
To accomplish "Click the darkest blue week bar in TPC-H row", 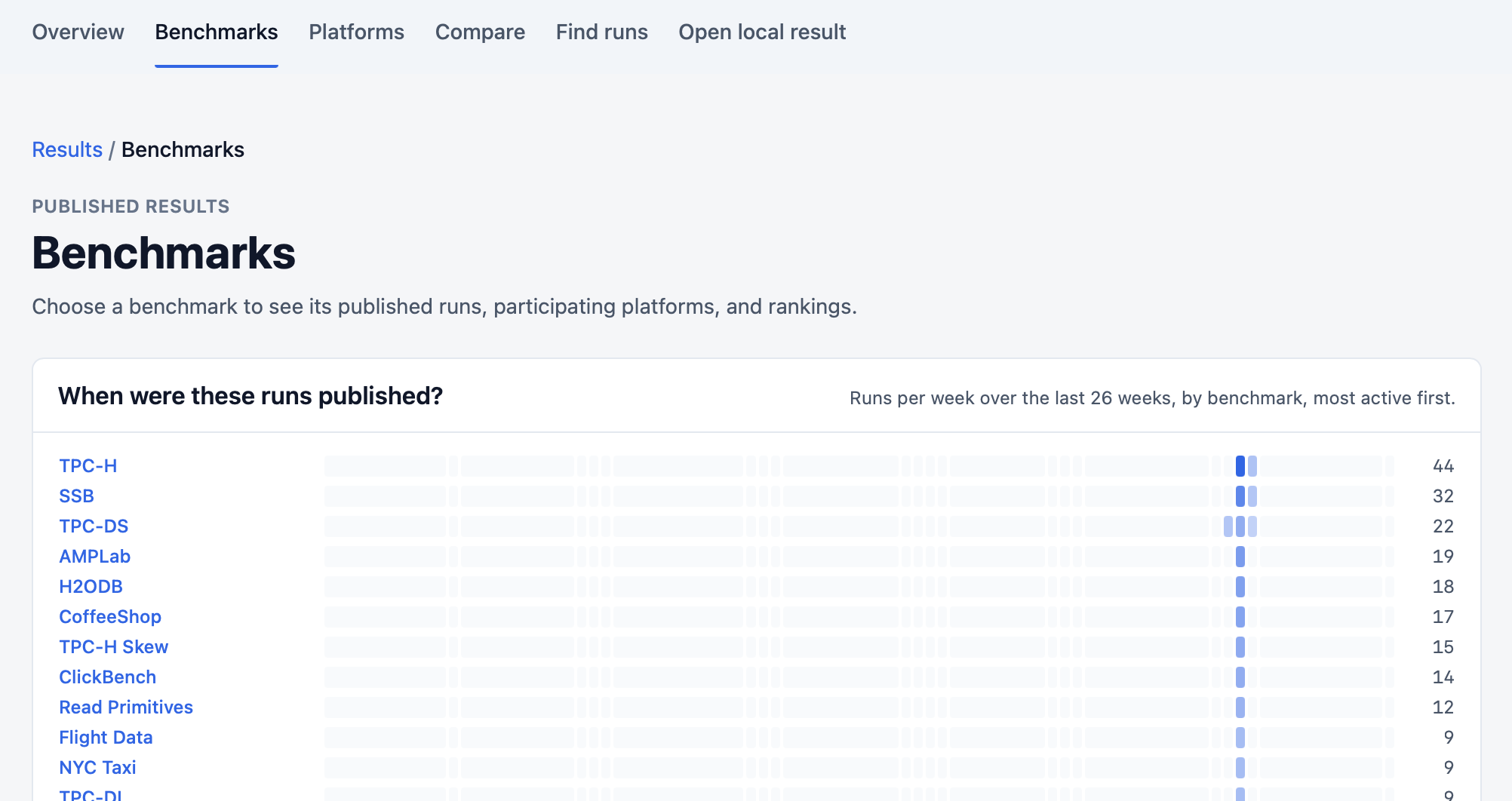I will tap(1240, 466).
